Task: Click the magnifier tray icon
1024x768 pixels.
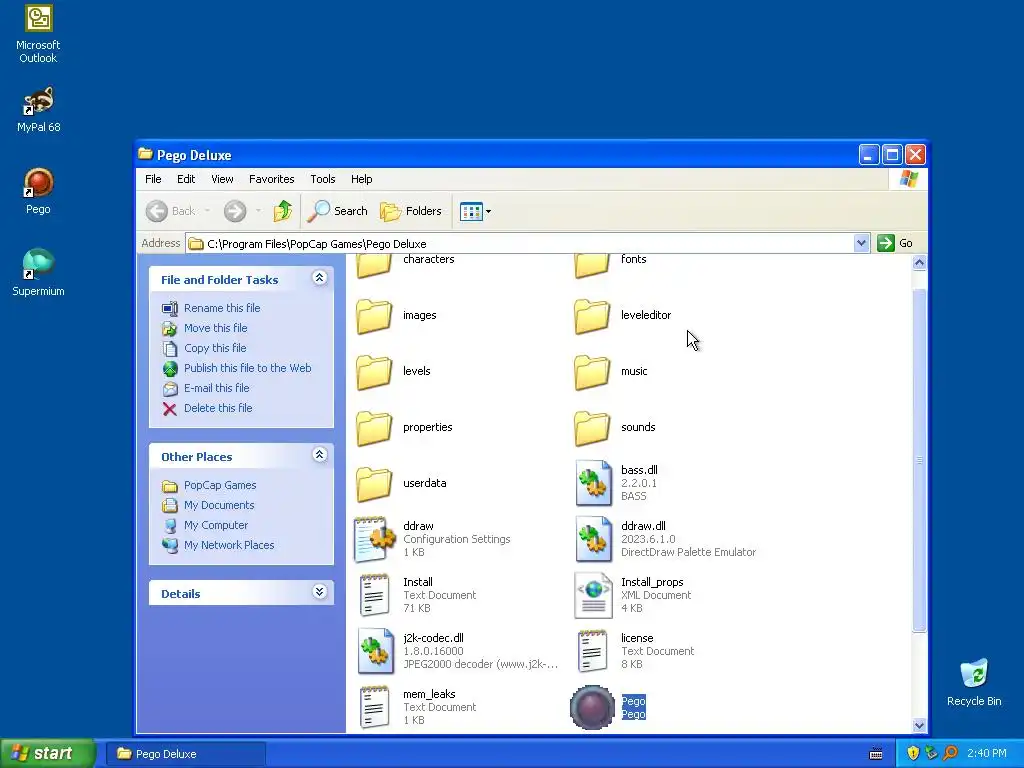Action: [x=950, y=754]
